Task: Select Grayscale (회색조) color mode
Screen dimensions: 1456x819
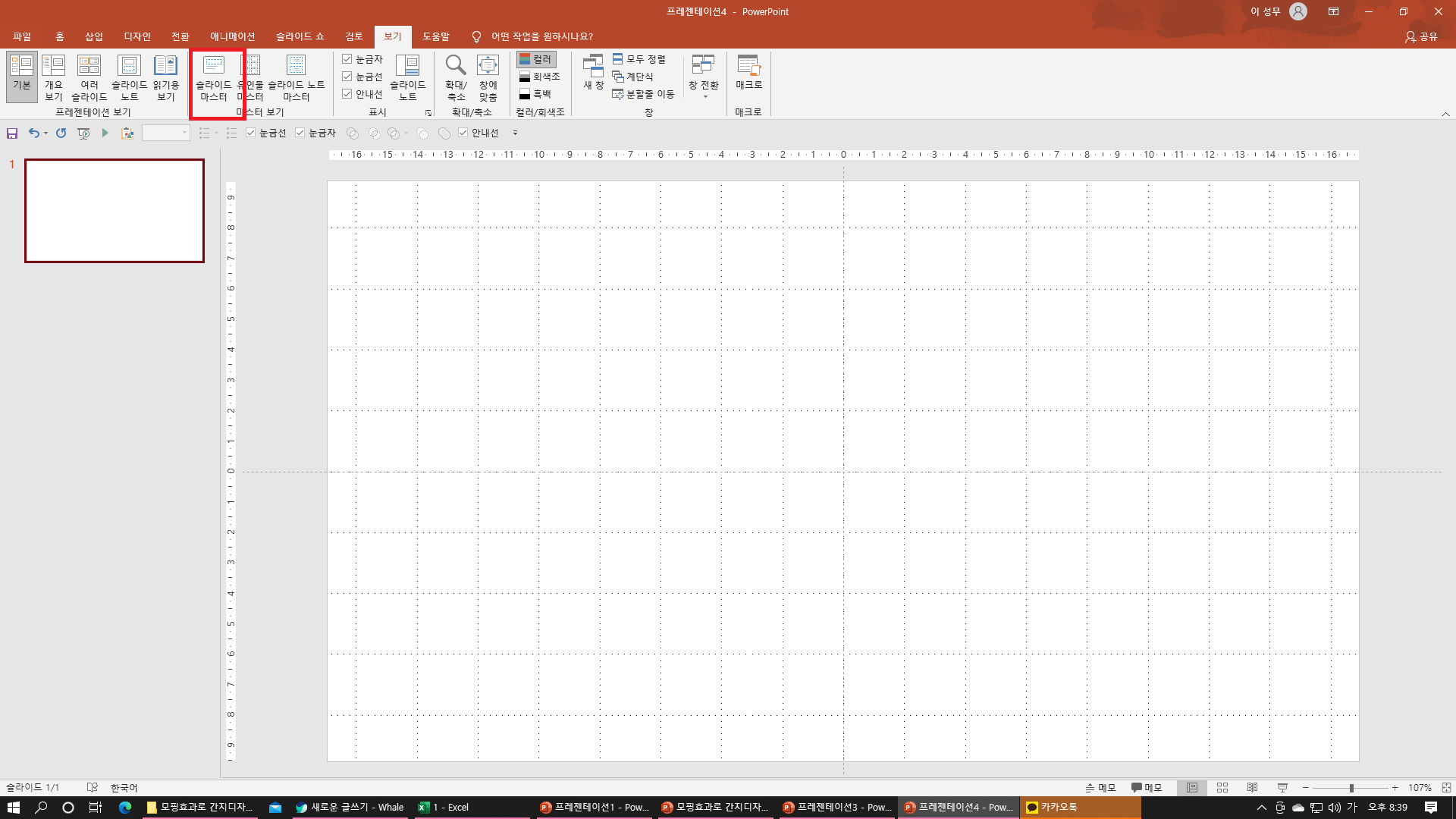Action: coord(539,77)
